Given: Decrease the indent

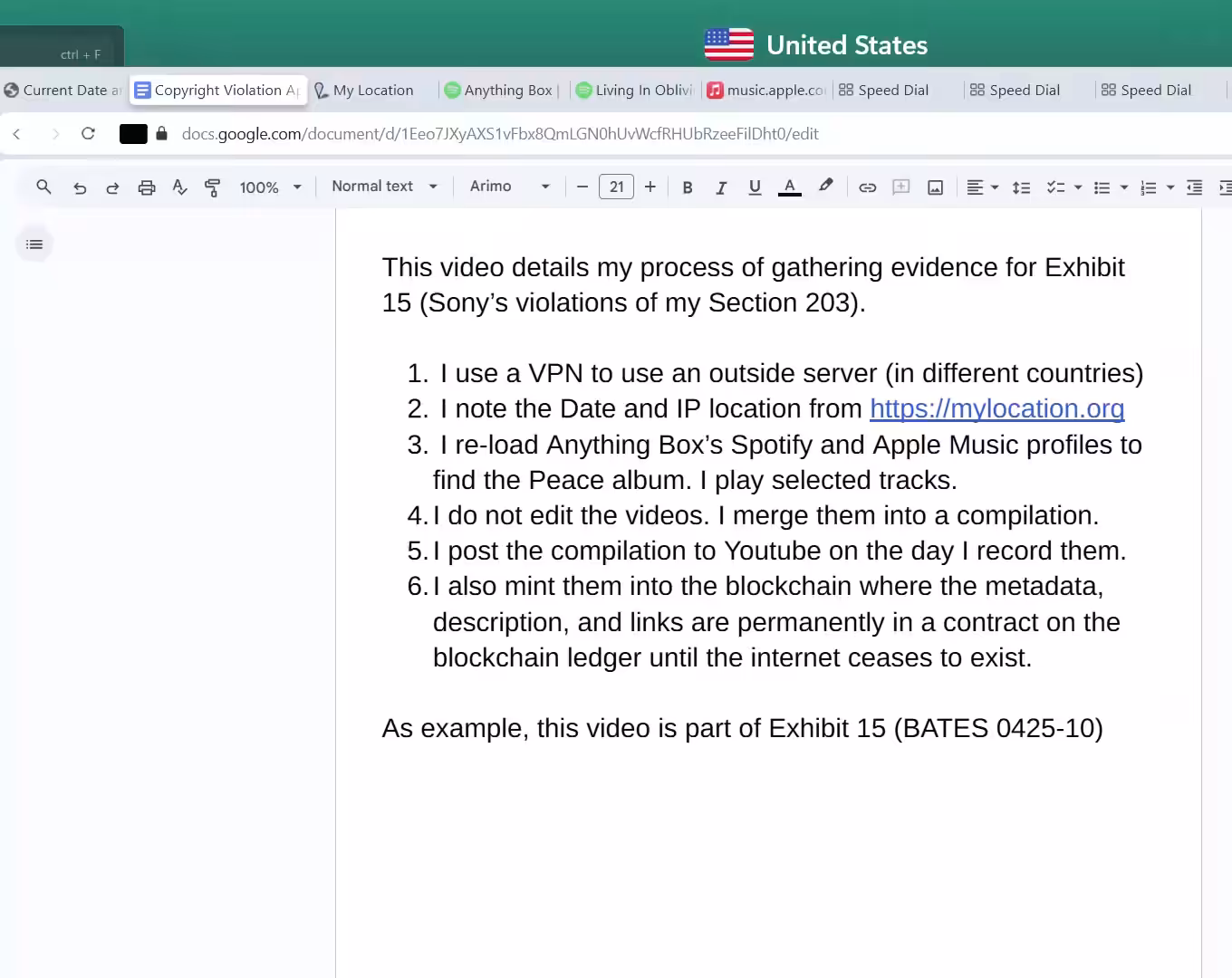Looking at the screenshot, I should [x=1195, y=187].
